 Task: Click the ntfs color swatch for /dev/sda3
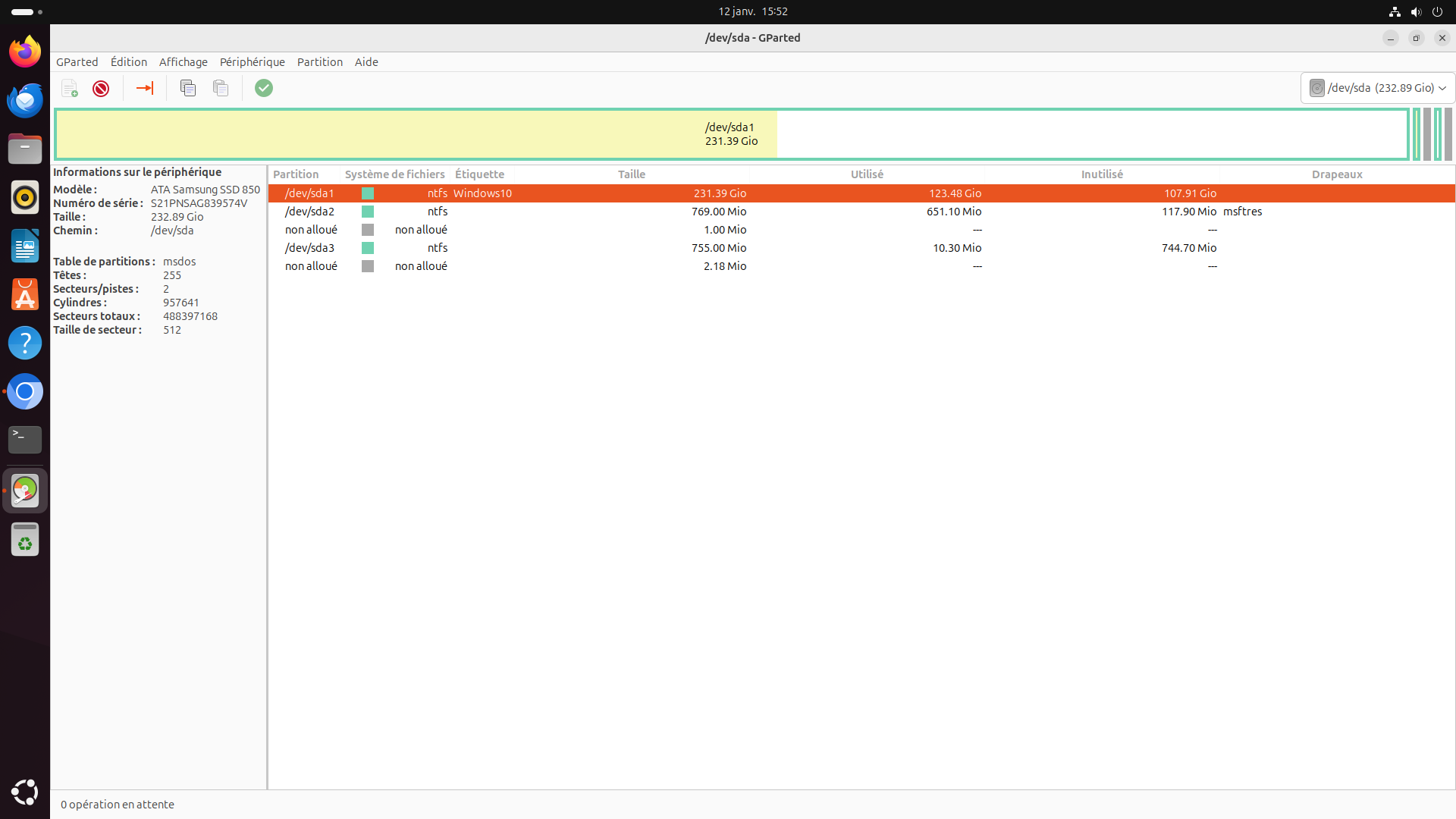pos(368,248)
